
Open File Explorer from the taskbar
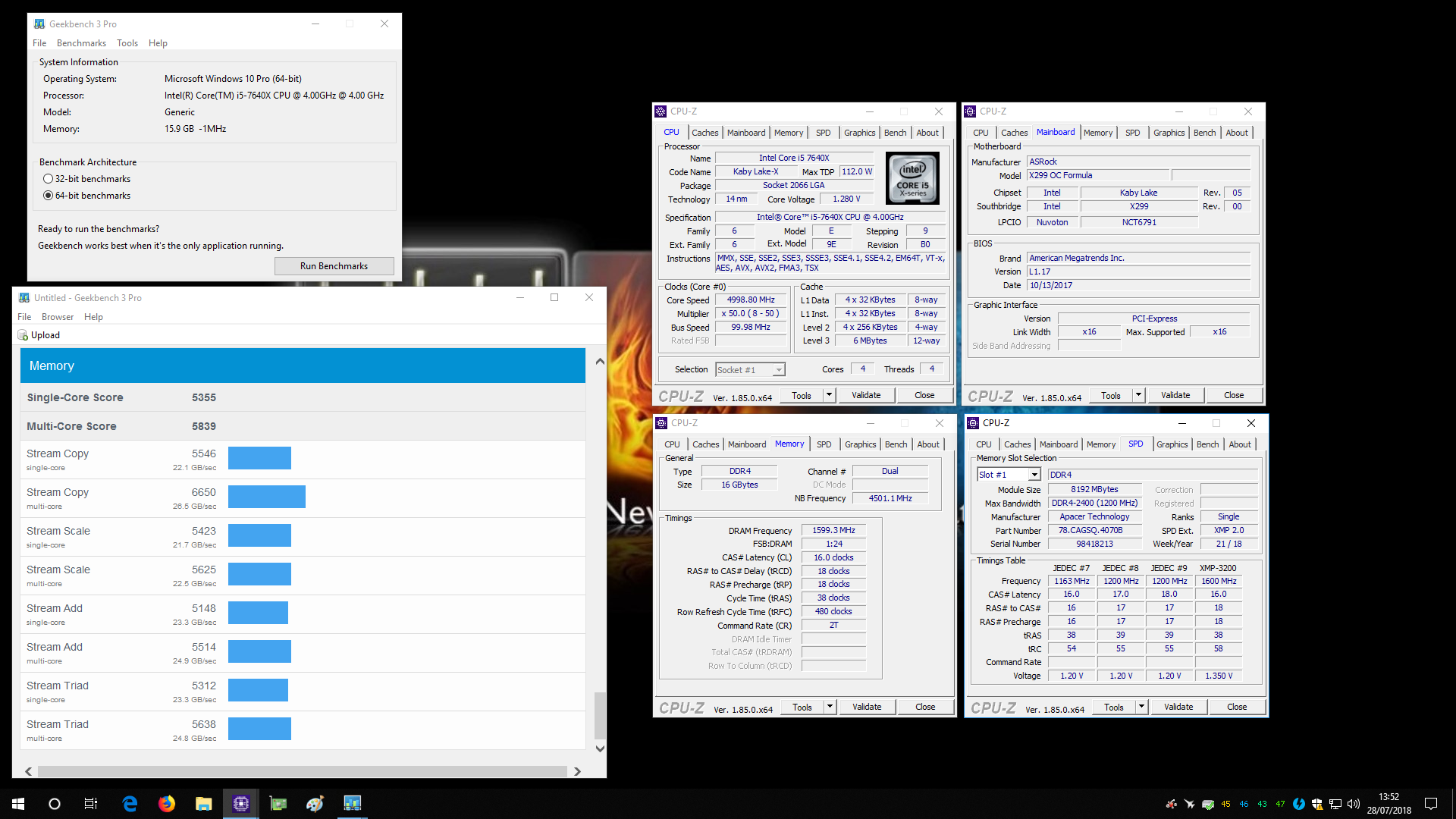[x=203, y=803]
